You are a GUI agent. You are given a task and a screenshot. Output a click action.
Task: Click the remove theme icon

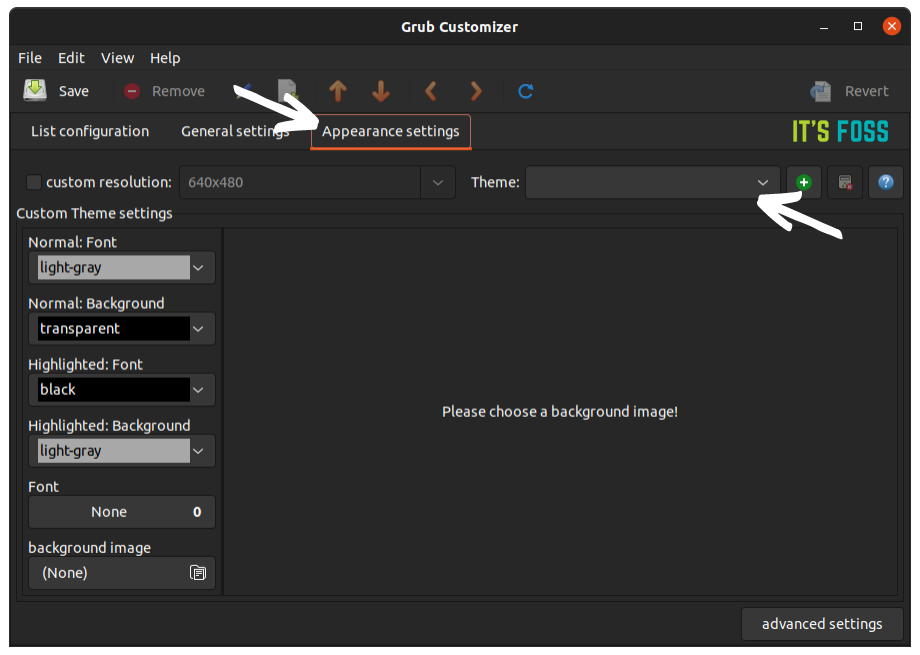pyautogui.click(x=845, y=183)
